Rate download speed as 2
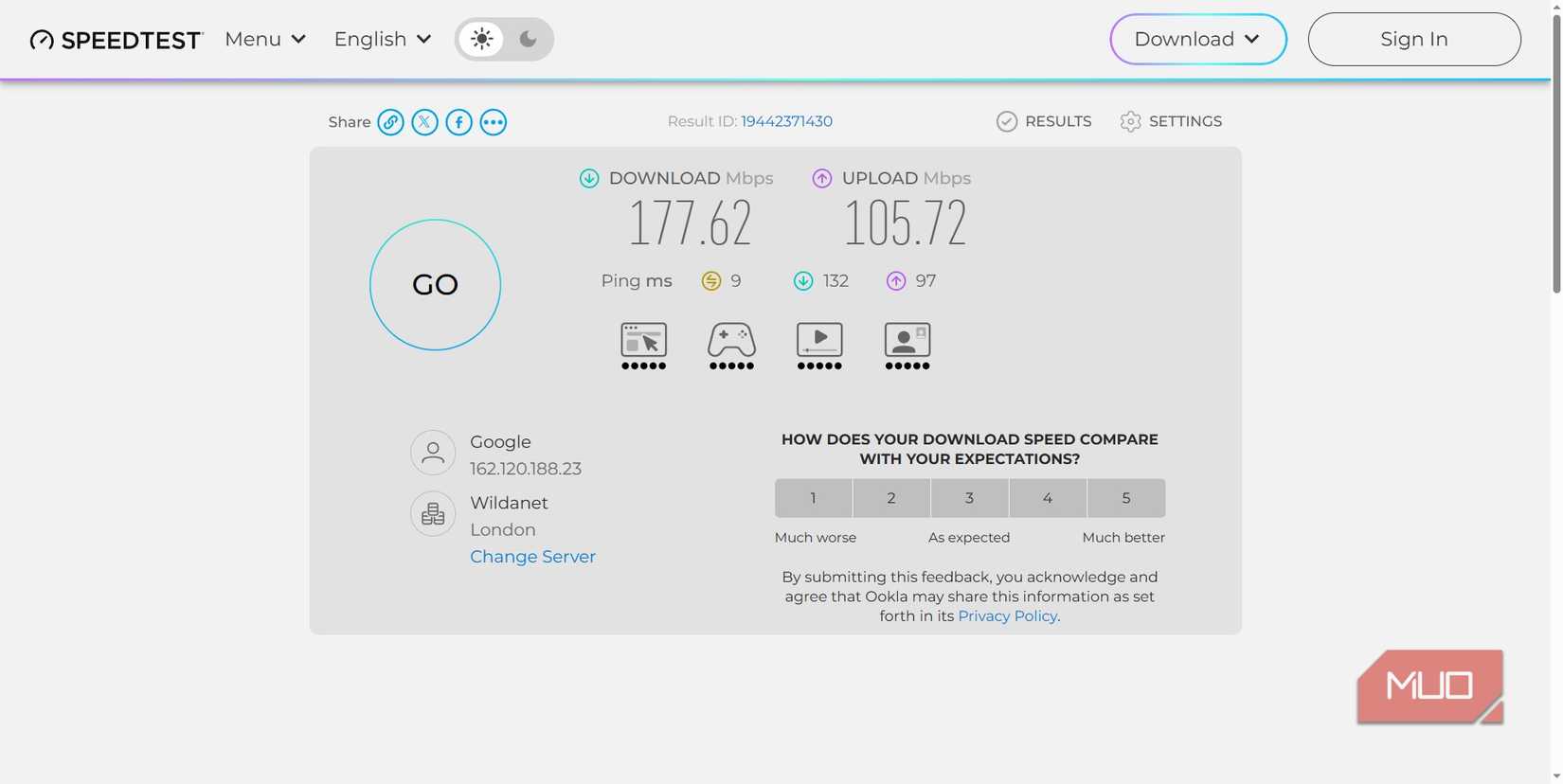 tap(891, 498)
